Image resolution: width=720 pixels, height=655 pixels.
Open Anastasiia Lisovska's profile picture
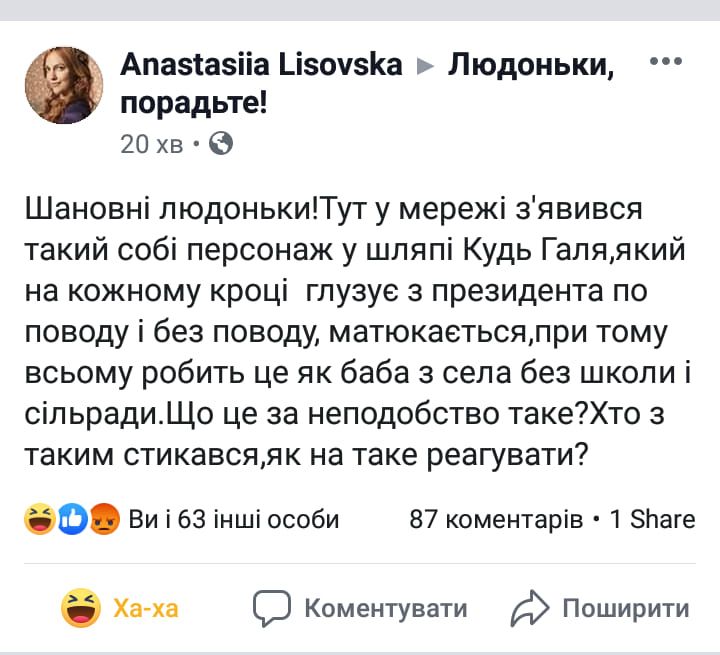(x=64, y=85)
